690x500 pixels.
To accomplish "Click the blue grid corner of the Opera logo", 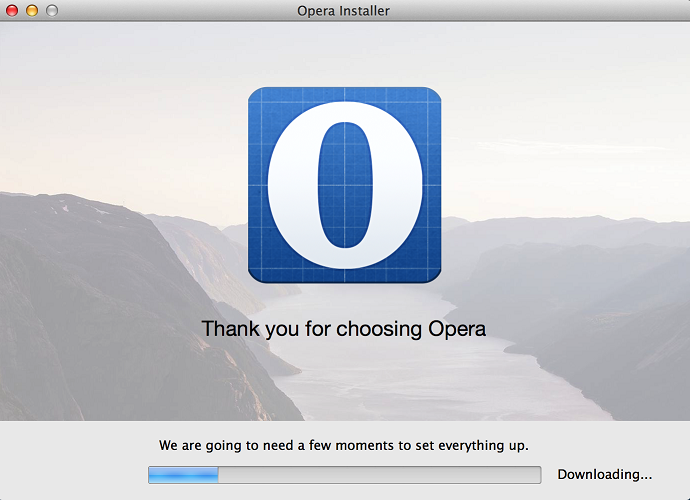I will point(262,103).
